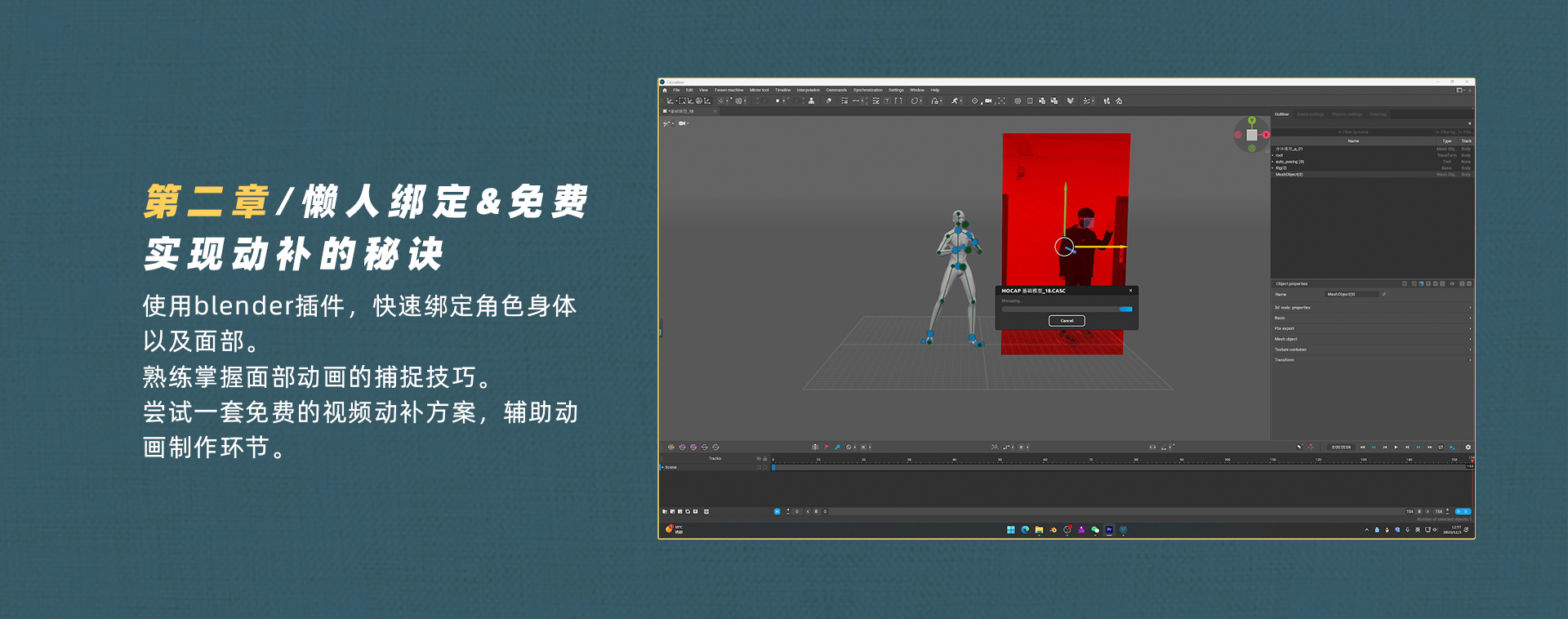Cancel the MOCAP processing dialog

tap(1067, 320)
